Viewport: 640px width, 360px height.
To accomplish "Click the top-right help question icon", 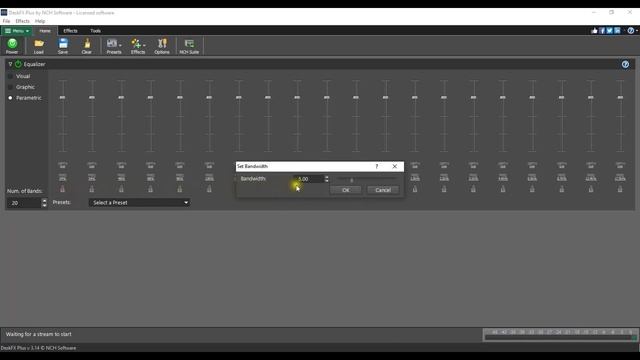I will click(x=631, y=31).
